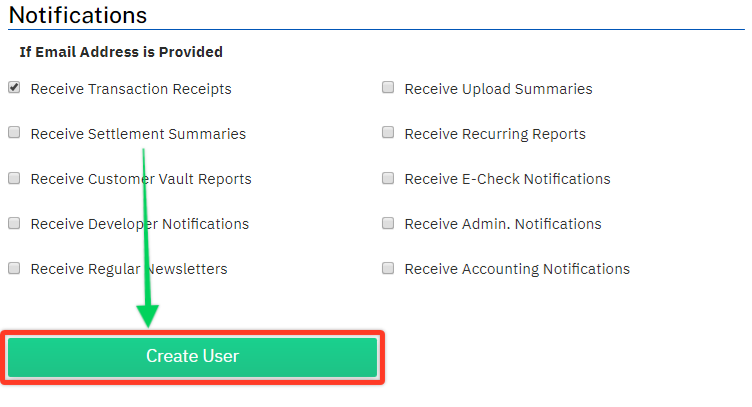Viewport: 752px width, 407px height.
Task: Enable the Receive Settlement Summaries checkbox
Action: click(14, 133)
